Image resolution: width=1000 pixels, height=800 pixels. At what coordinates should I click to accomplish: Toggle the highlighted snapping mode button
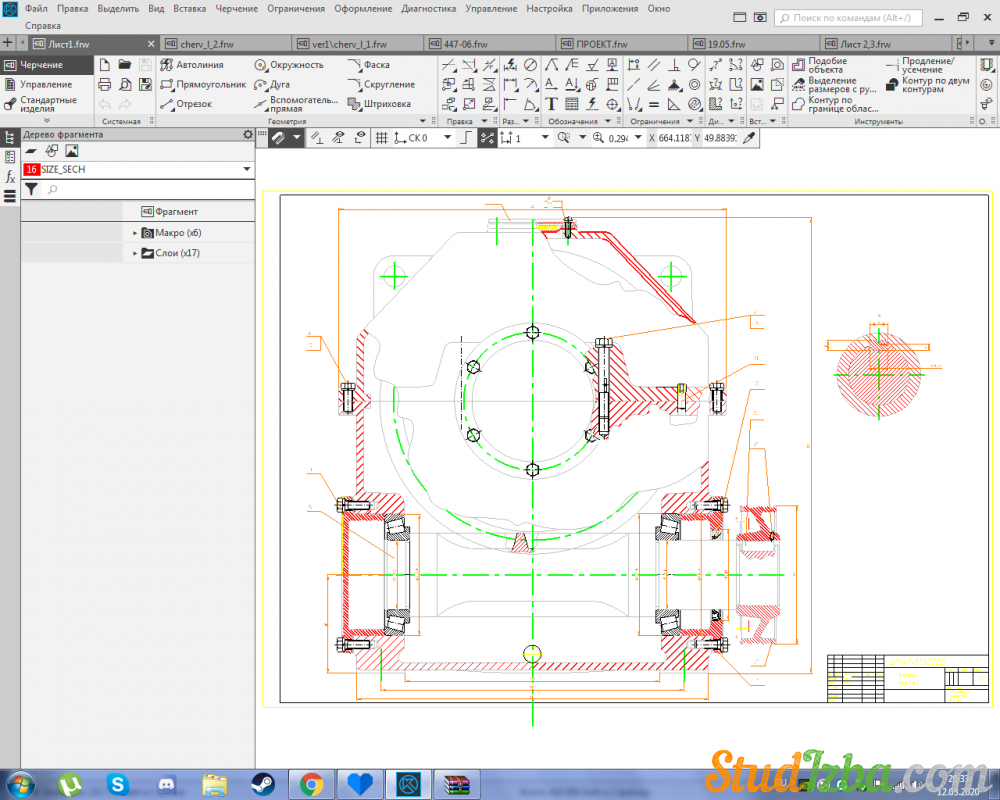[487, 138]
